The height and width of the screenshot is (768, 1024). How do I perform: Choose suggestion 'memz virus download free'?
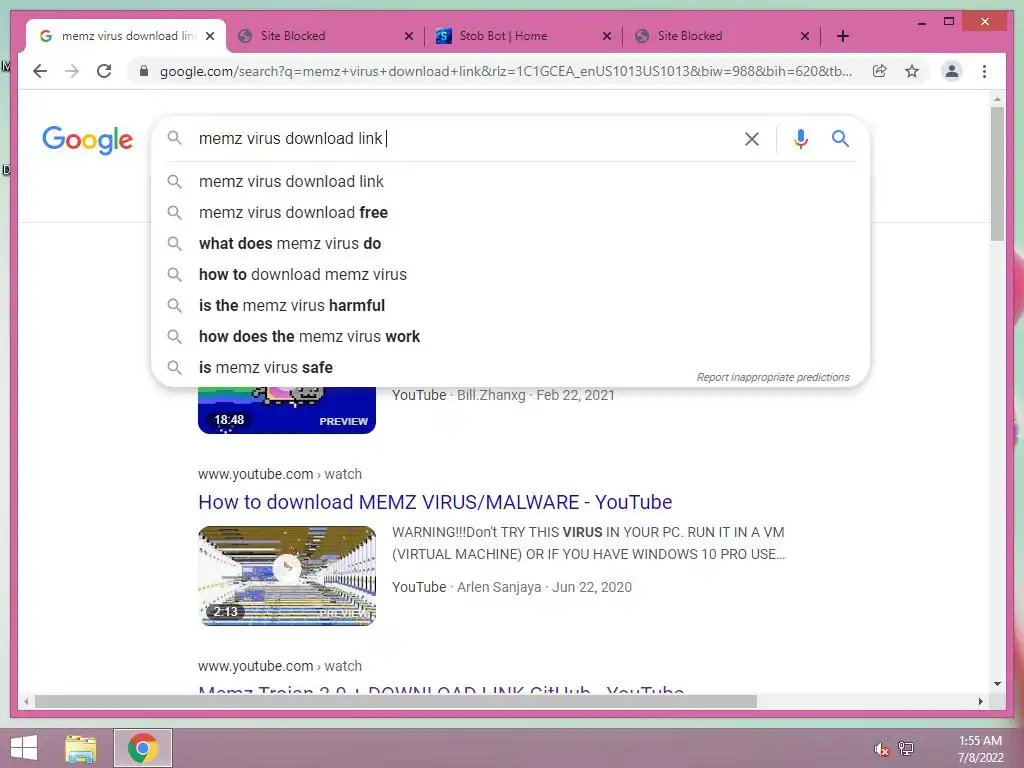point(510,212)
